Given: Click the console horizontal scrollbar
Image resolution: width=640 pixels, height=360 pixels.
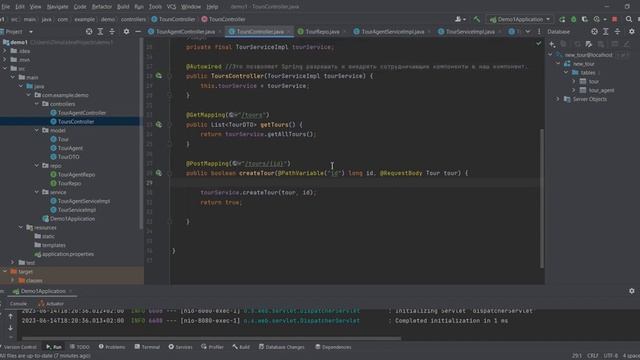Looking at the screenshot, I should [211, 338].
